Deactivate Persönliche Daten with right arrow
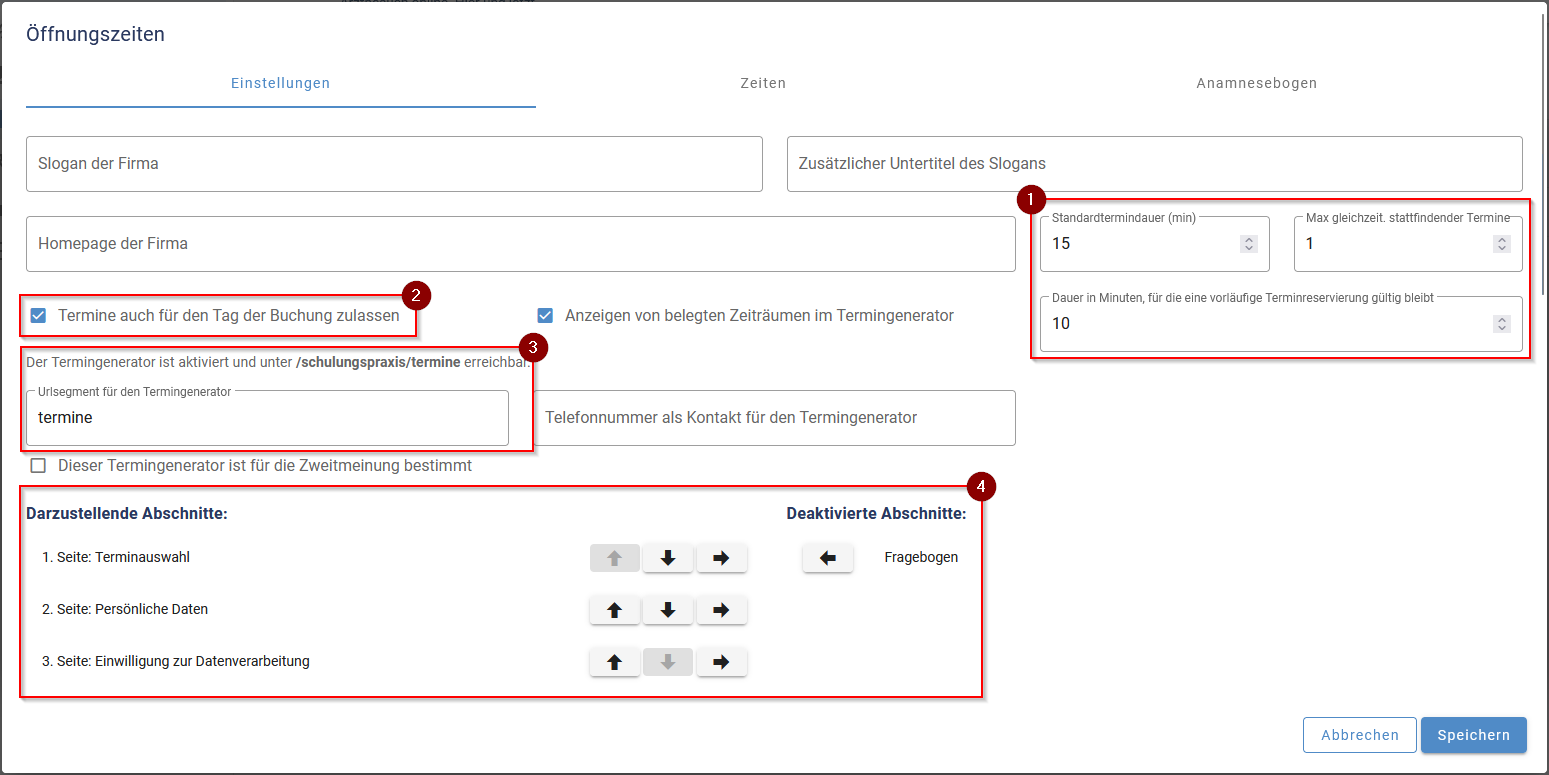1549x775 pixels. pos(721,610)
